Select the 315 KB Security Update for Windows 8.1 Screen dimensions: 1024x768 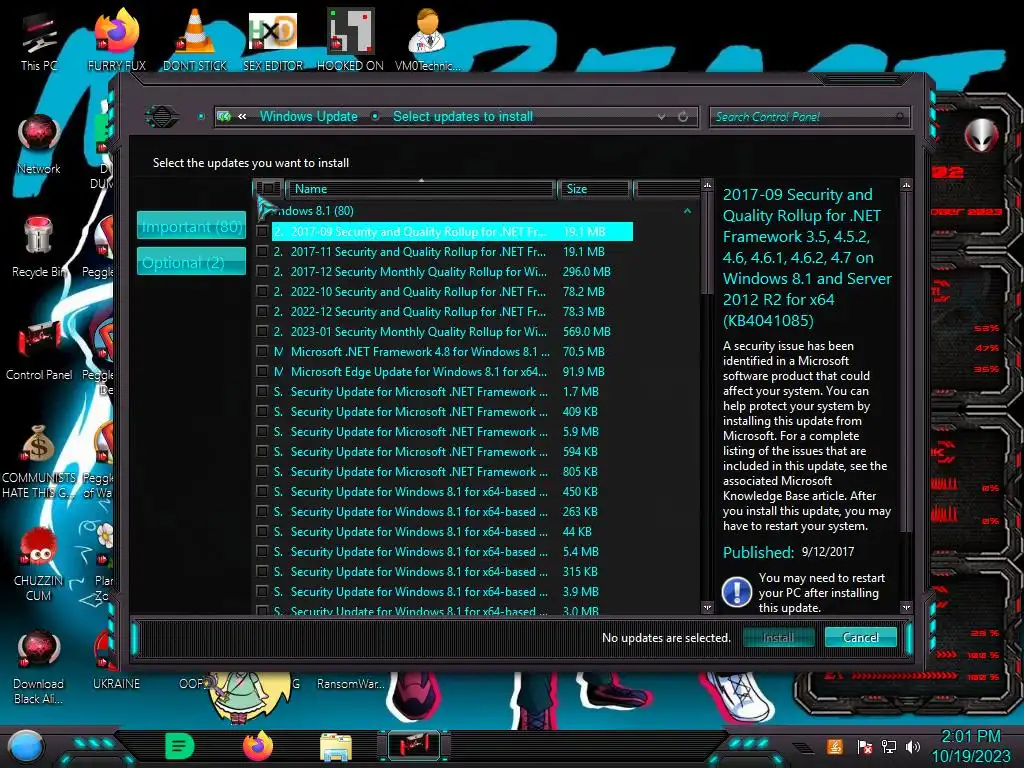(x=444, y=571)
